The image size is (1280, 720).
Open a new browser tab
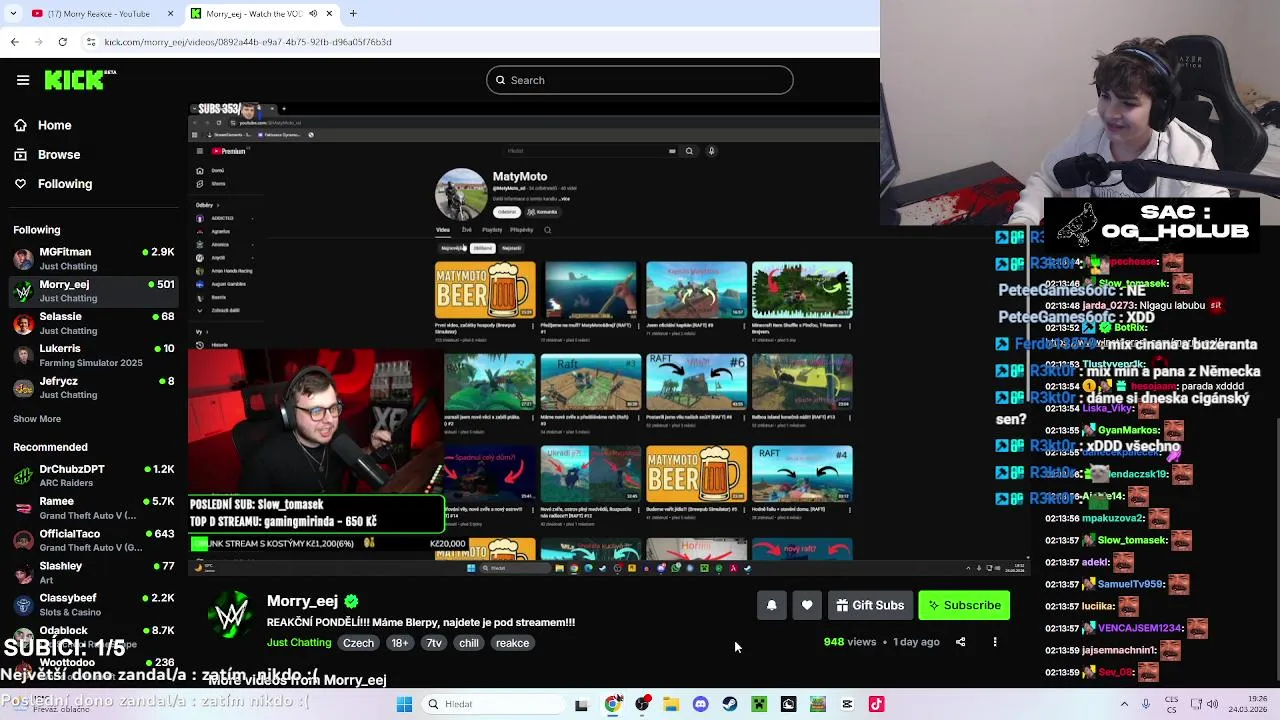[x=353, y=13]
